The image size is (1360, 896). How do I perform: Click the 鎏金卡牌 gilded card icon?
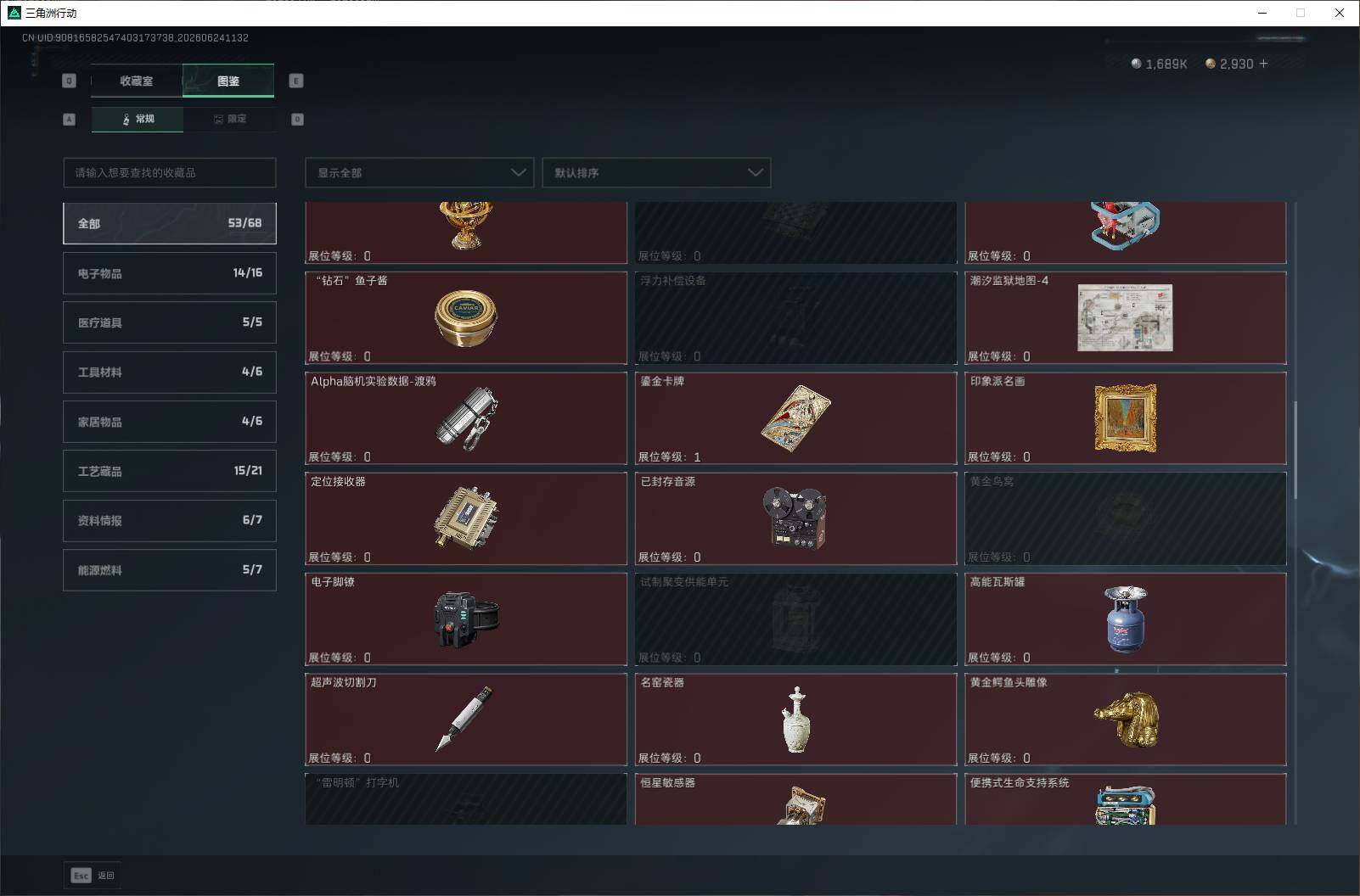click(x=795, y=418)
